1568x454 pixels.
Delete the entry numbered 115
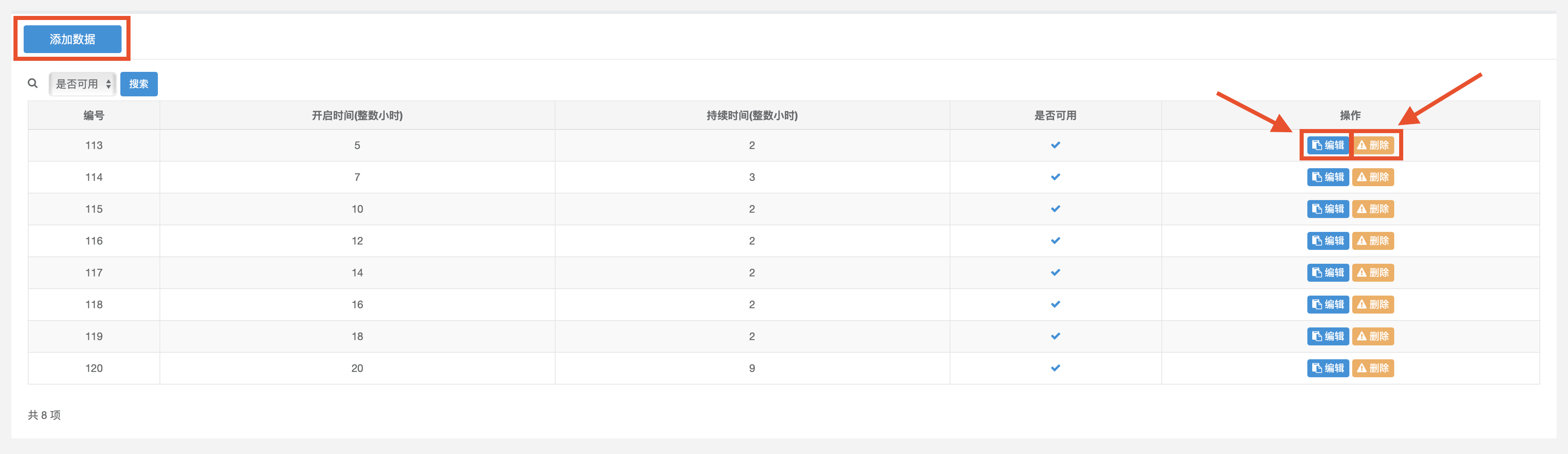pos(1373,209)
